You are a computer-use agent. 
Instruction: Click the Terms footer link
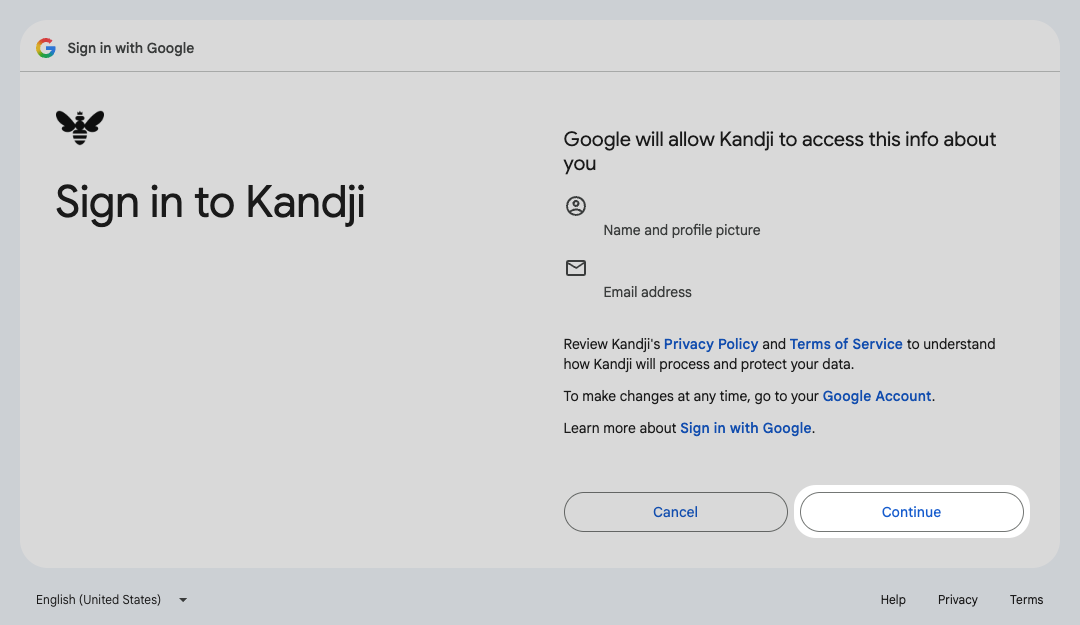click(x=1026, y=600)
